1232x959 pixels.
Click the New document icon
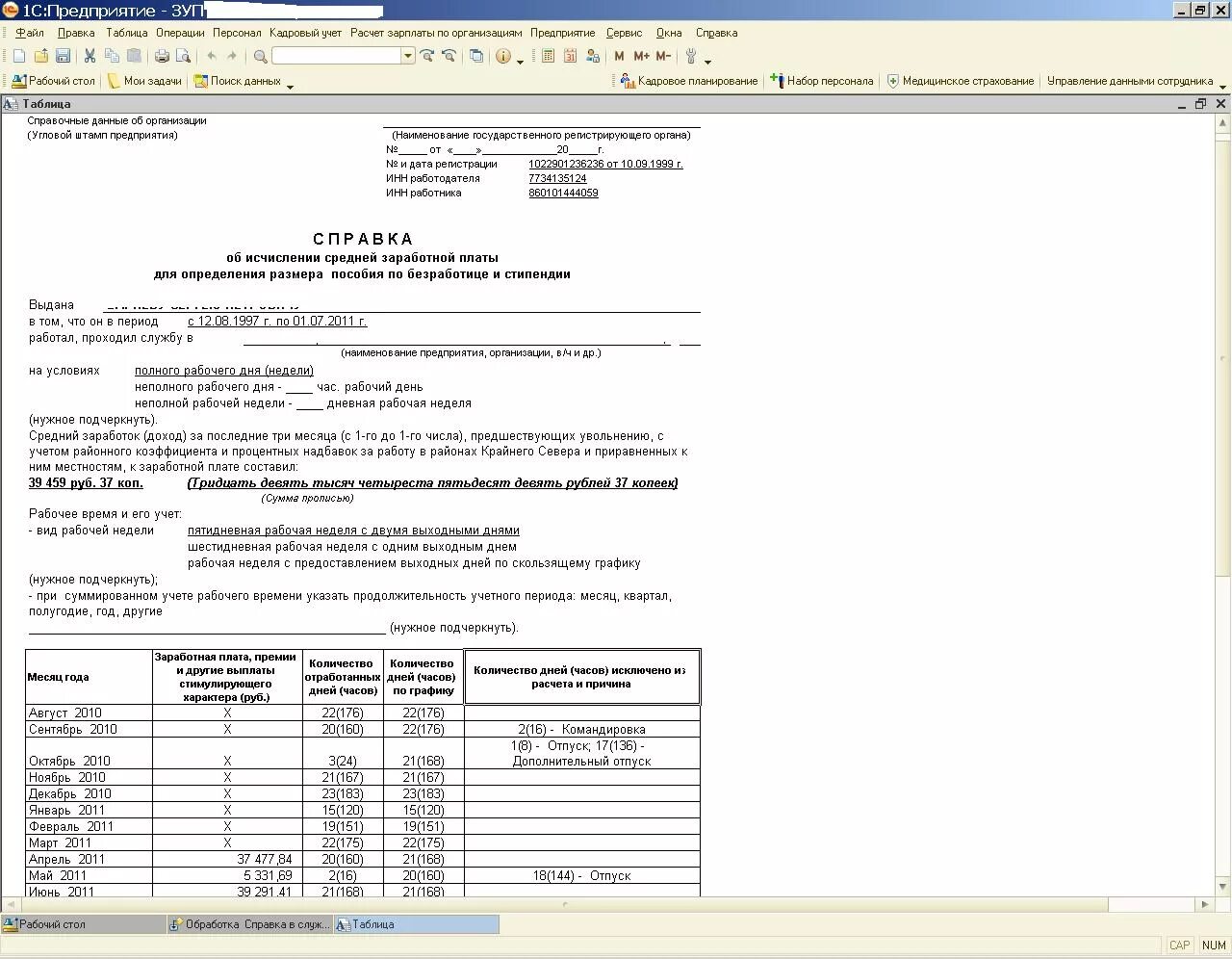(x=19, y=56)
